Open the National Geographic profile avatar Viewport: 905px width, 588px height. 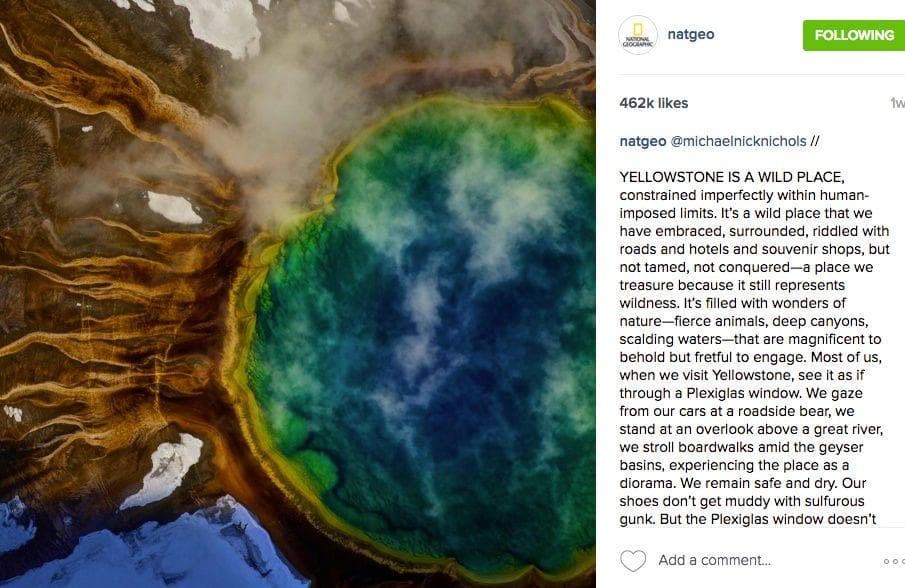tap(638, 35)
